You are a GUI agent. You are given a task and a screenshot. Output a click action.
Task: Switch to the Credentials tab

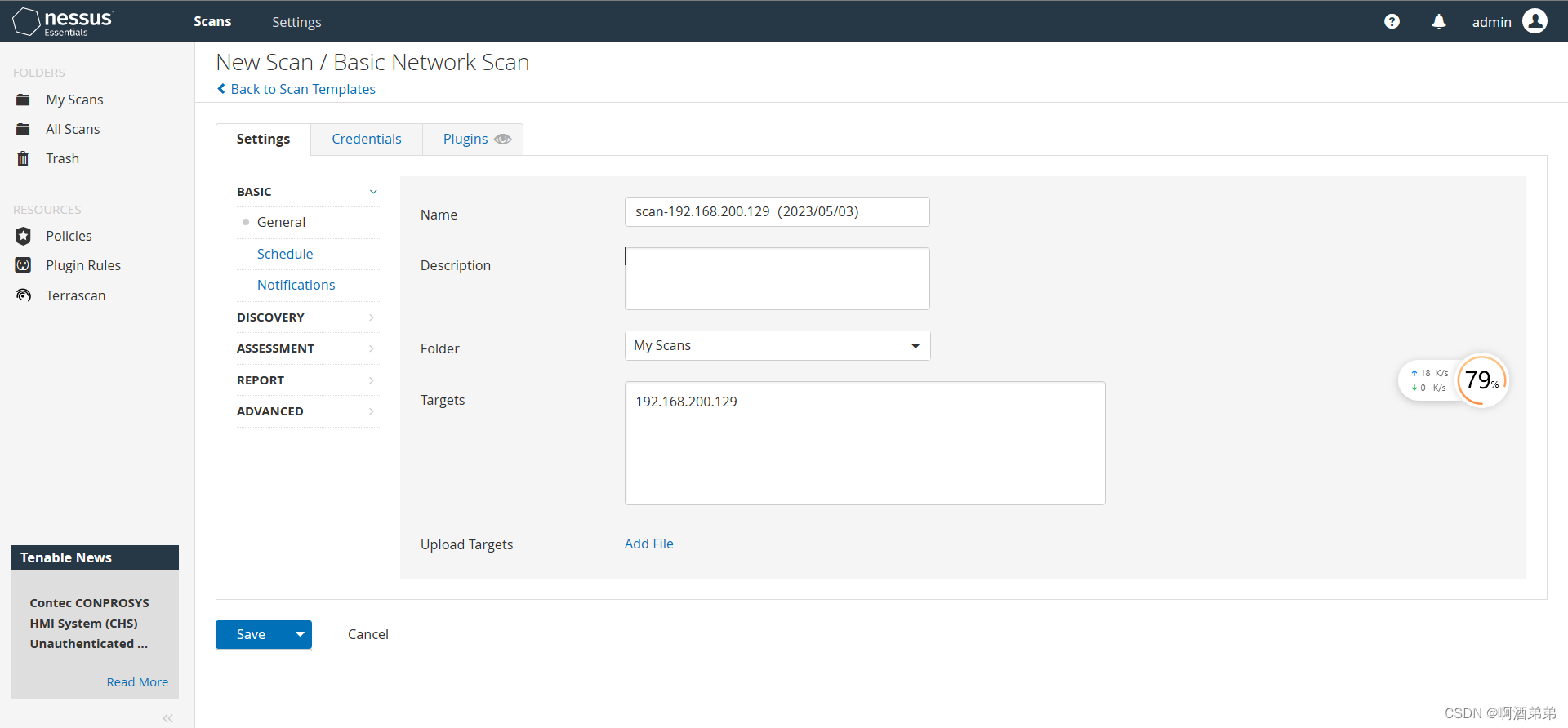coord(367,139)
